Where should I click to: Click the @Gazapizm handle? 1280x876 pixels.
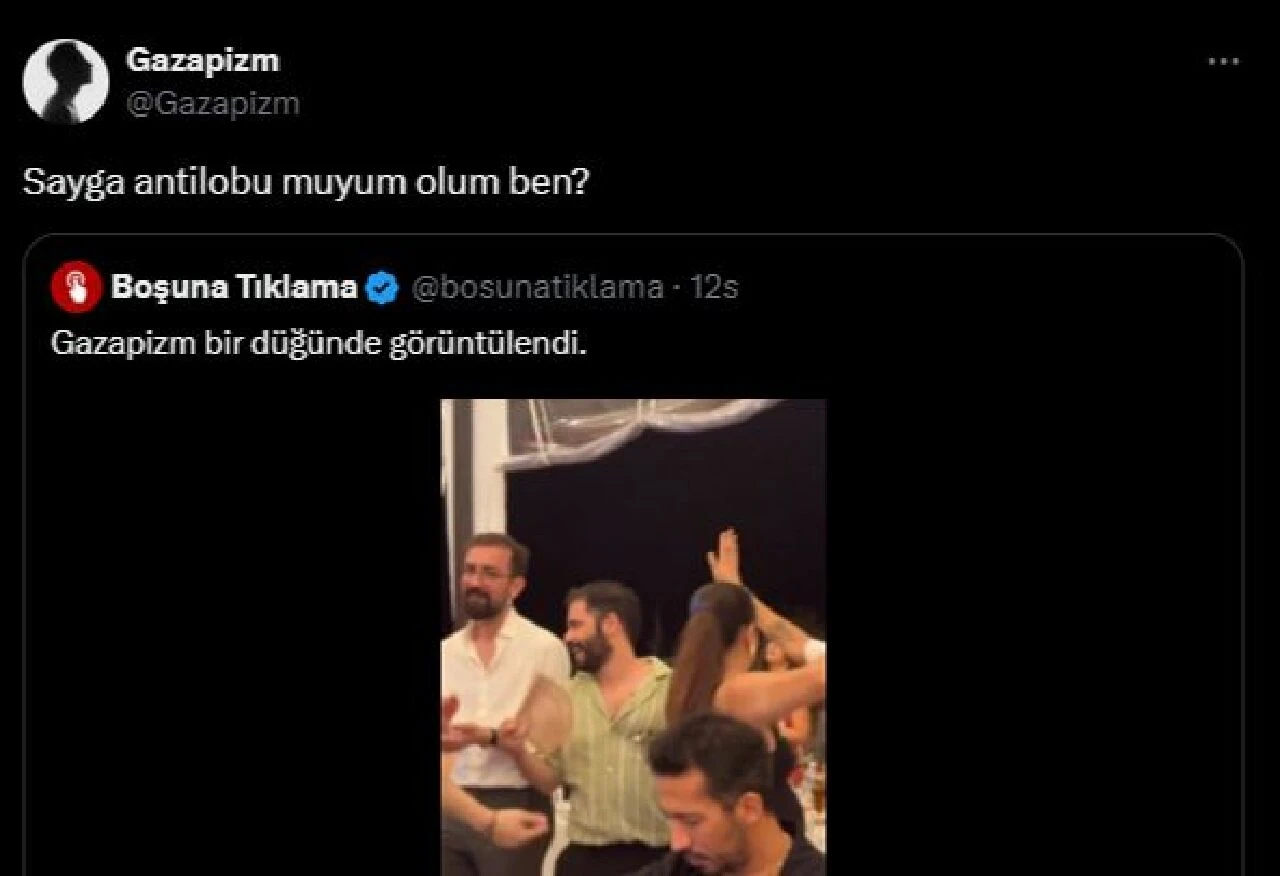pos(212,103)
